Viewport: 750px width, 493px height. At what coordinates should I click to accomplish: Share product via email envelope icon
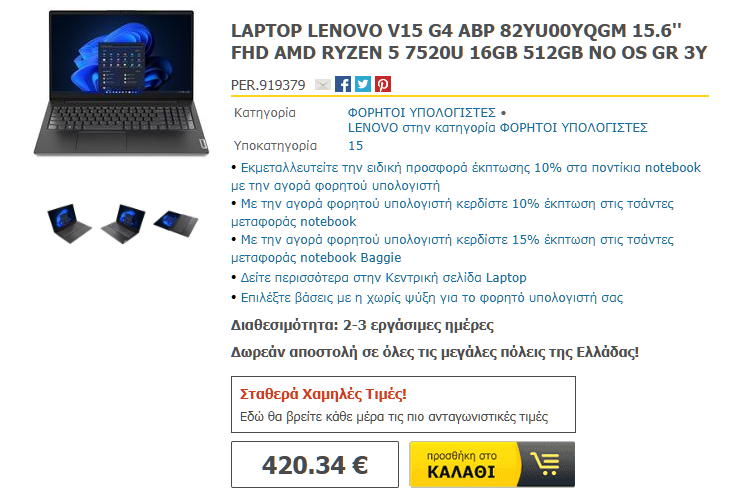point(323,85)
